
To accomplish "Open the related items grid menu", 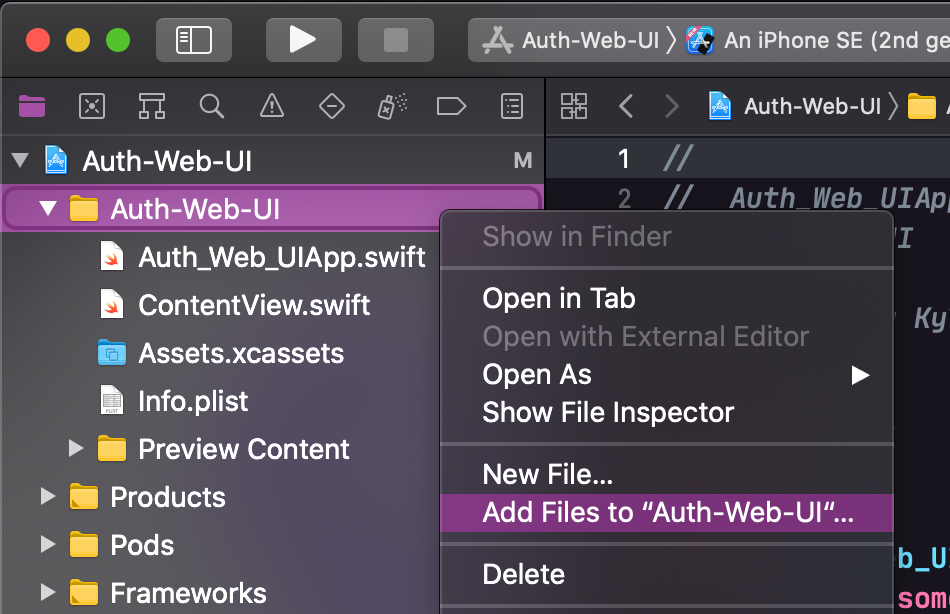I will pyautogui.click(x=574, y=106).
